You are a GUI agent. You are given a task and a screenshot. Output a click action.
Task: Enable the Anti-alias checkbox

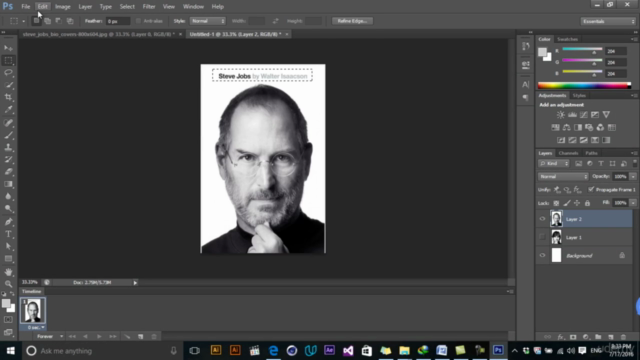[x=138, y=21]
